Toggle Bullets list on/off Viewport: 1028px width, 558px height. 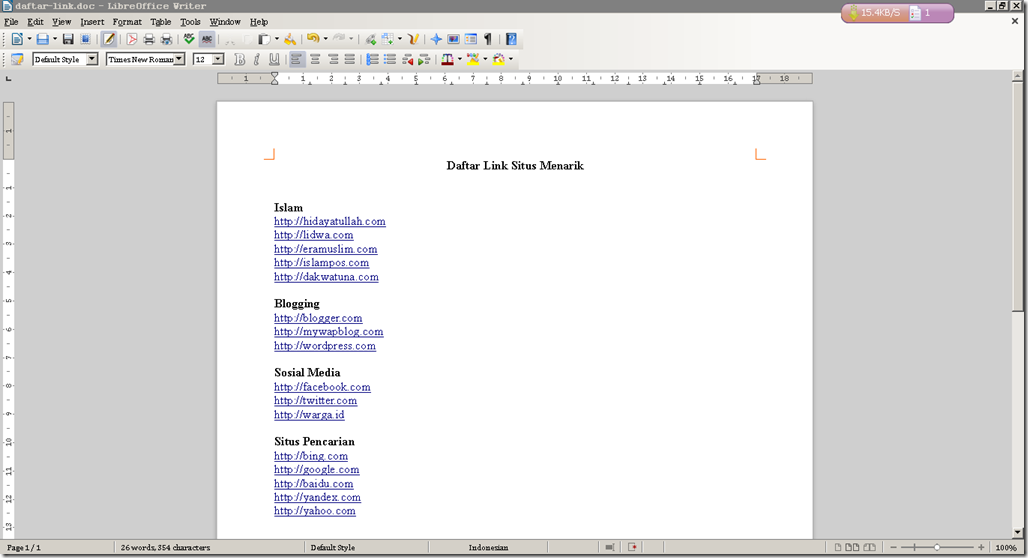pyautogui.click(x=390, y=60)
